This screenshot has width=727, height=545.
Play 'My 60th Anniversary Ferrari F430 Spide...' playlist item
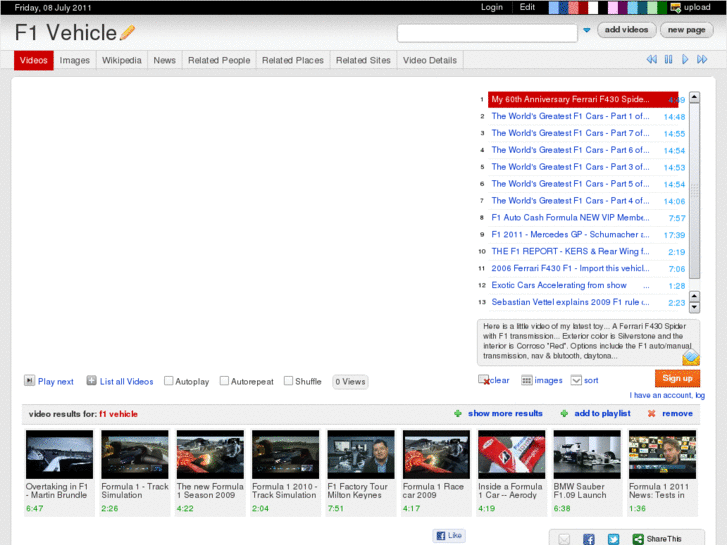coord(583,99)
